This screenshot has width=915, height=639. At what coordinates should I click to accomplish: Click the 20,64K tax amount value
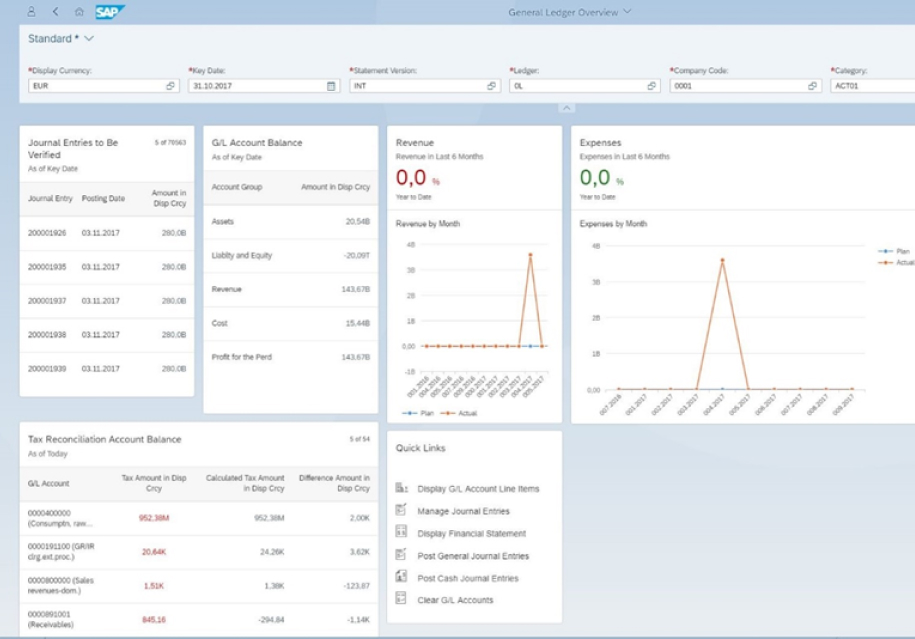tap(154, 551)
